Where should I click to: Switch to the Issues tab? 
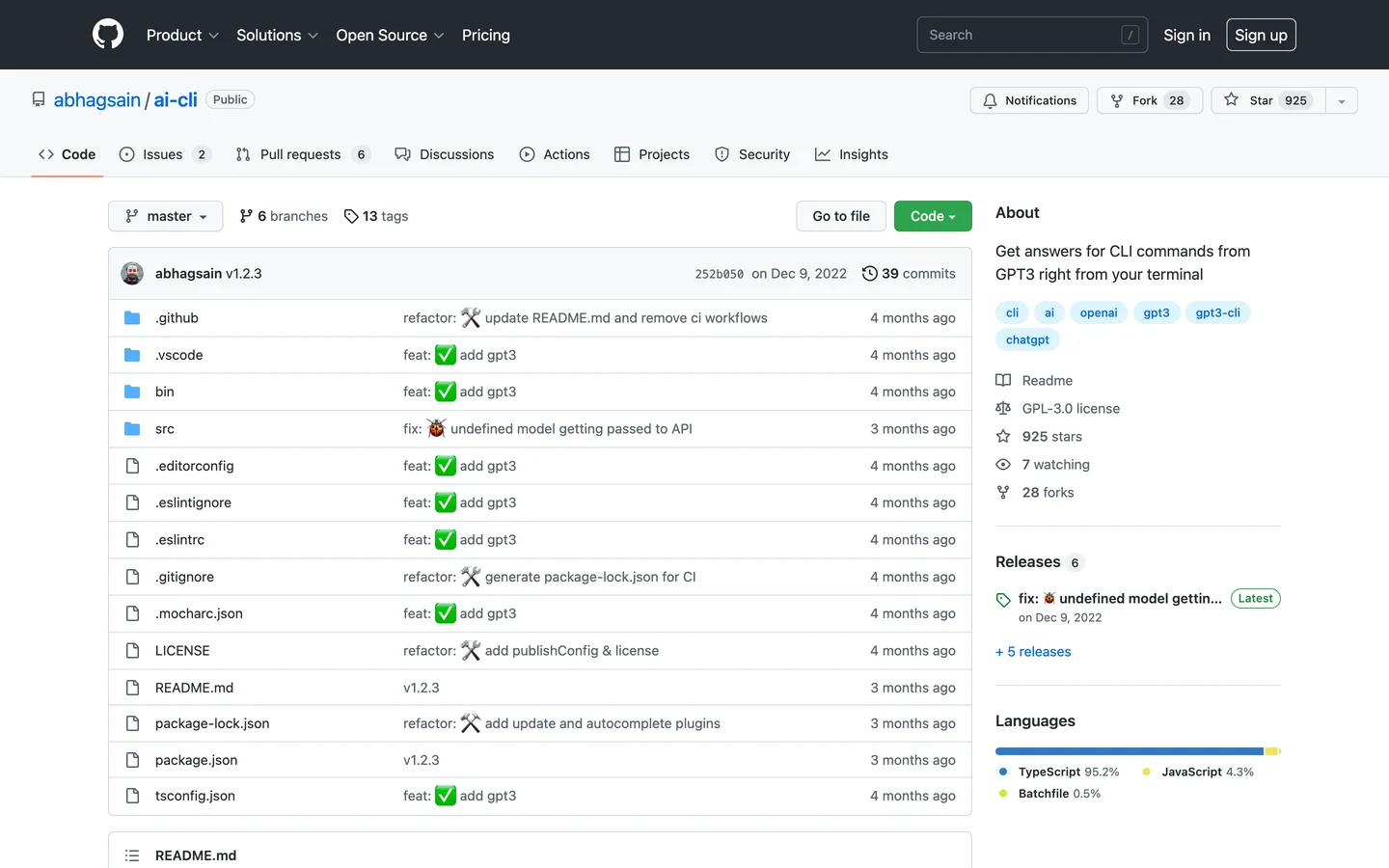click(165, 154)
